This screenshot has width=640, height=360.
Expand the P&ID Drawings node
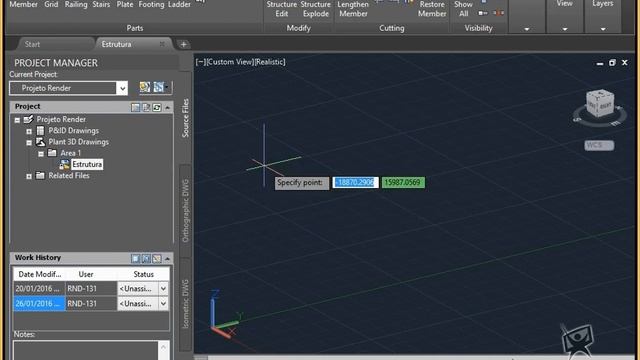(29, 131)
